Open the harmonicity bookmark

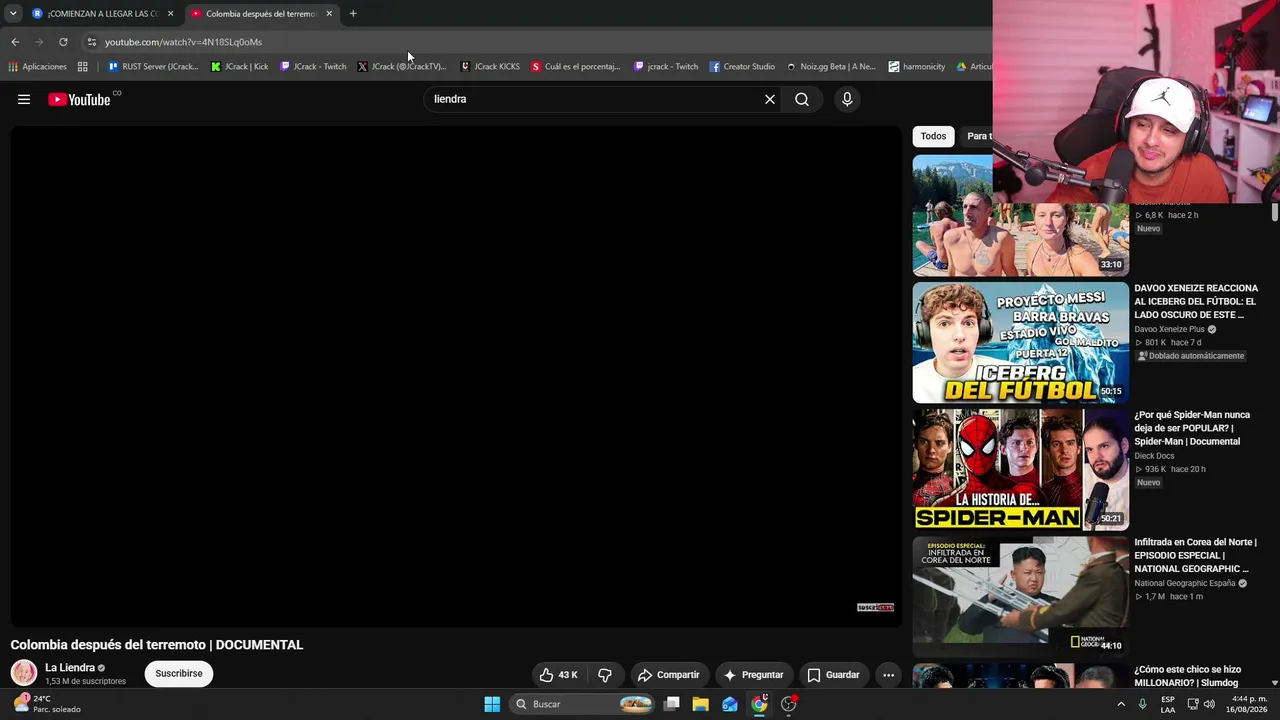(916, 67)
